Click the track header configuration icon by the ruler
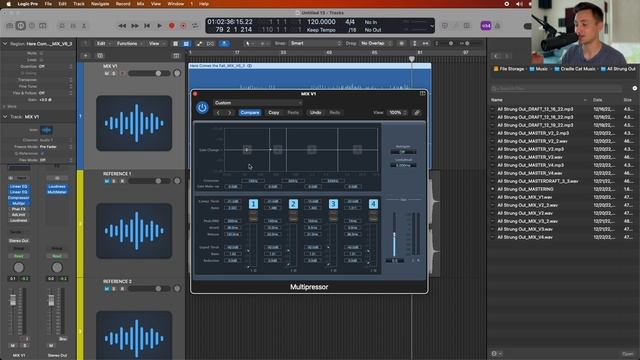This screenshot has height=360, width=640. pos(176,56)
